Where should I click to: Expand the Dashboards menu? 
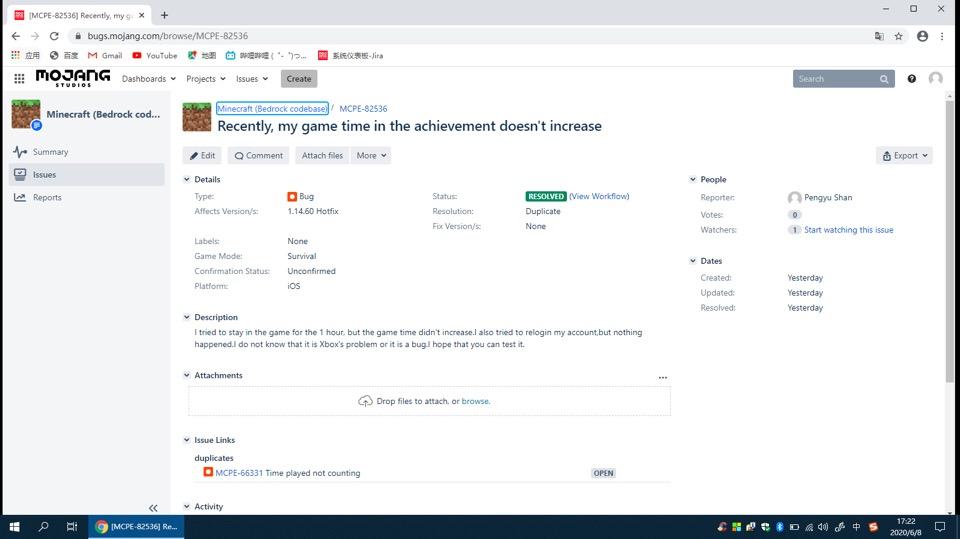(148, 79)
